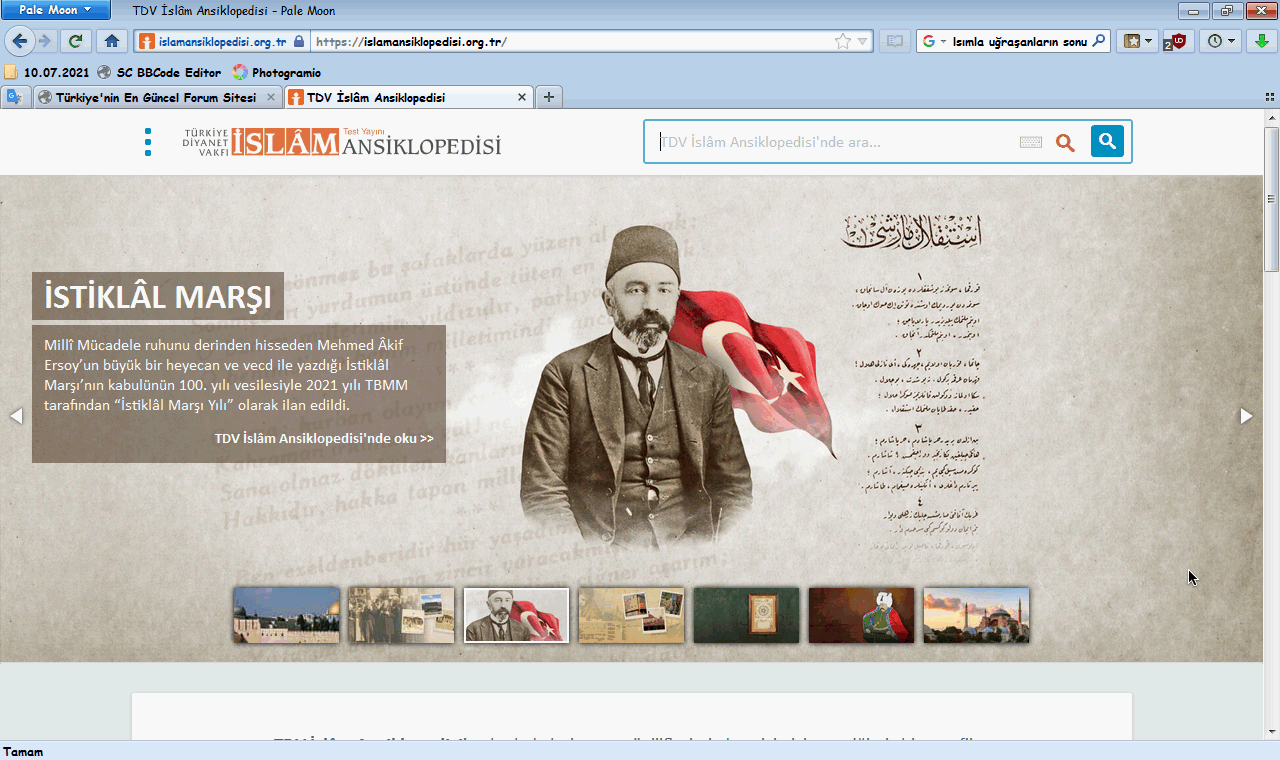Viewport: 1280px width, 760px height.
Task: Go to the next slide arrow
Action: tap(1246, 416)
